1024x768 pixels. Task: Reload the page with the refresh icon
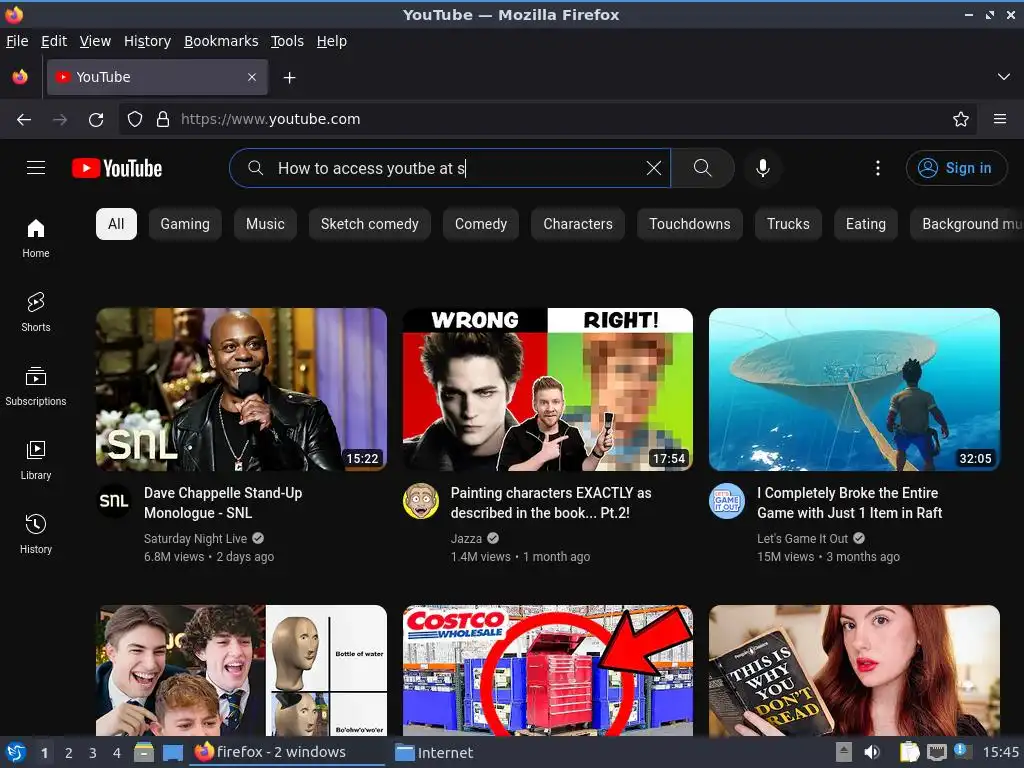(x=96, y=120)
